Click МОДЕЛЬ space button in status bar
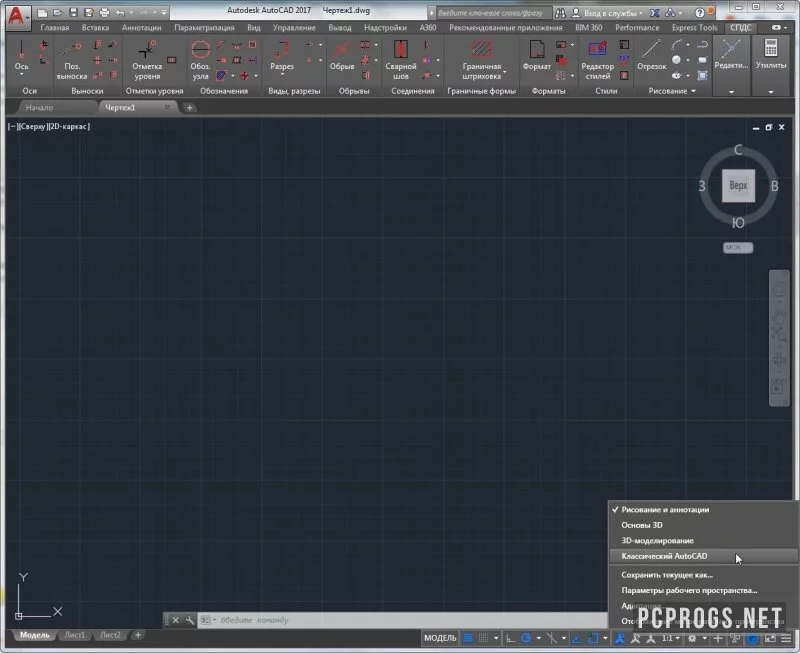Screen dimensions: 800x653 point(440,638)
